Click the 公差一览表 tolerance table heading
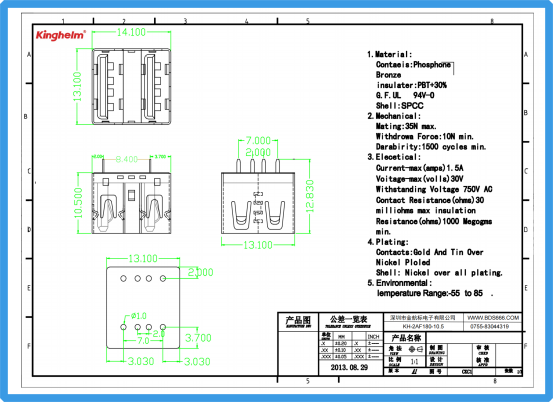 [348, 320]
